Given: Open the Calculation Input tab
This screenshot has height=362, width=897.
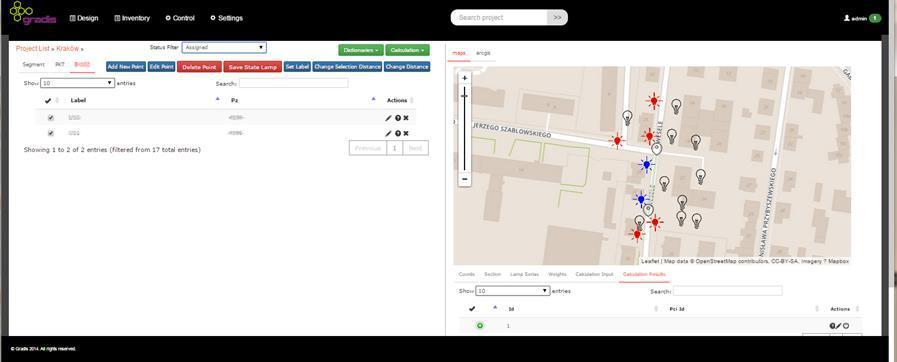Looking at the screenshot, I should point(594,275).
